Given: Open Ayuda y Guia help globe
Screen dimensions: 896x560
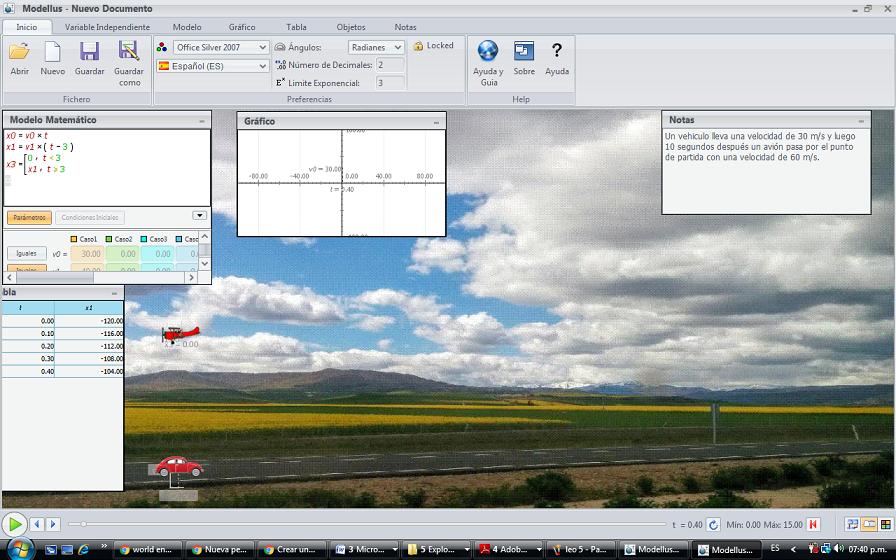Looking at the screenshot, I should [x=488, y=63].
